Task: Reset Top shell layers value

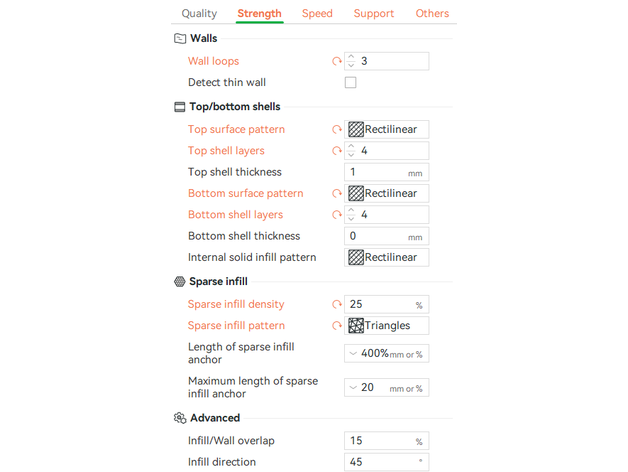Action: [337, 152]
